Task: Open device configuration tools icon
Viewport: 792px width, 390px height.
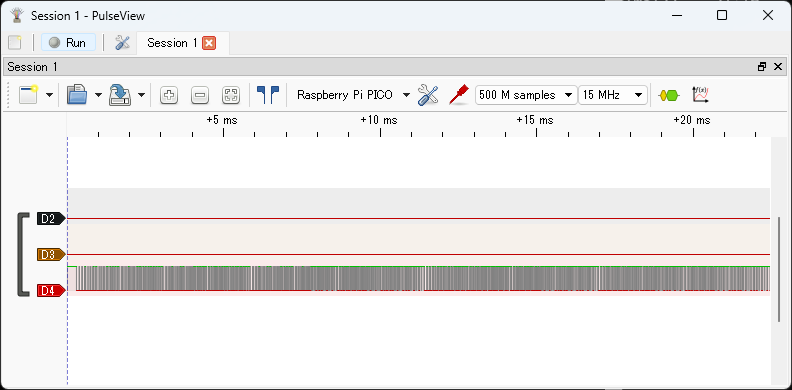Action: (x=428, y=95)
